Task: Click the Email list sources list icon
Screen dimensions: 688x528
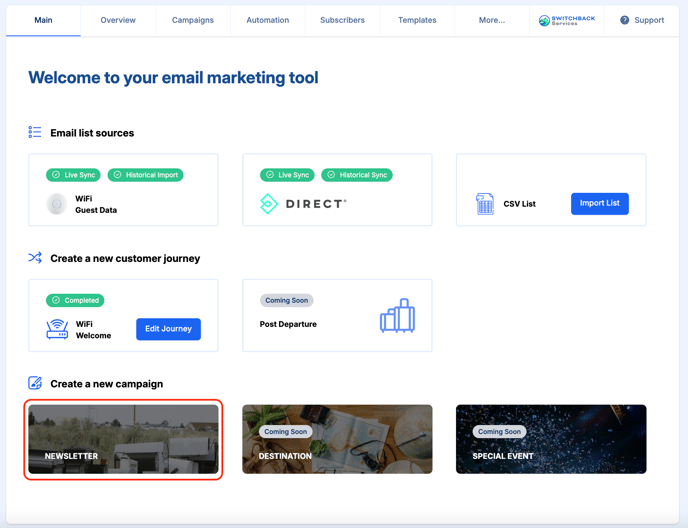Action: pos(35,132)
